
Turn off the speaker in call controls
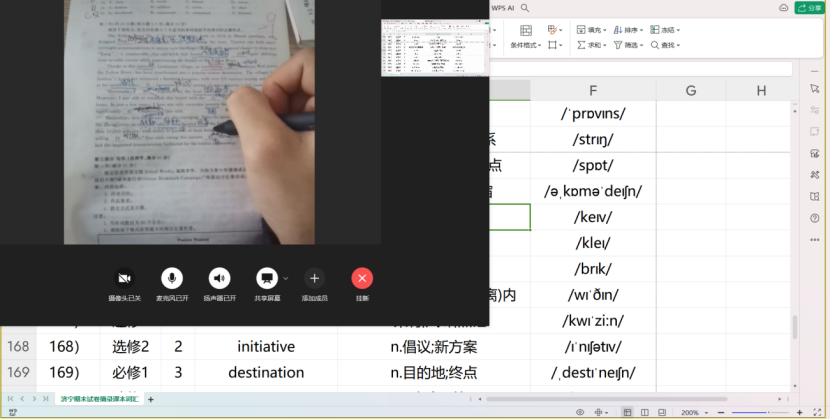(x=219, y=278)
